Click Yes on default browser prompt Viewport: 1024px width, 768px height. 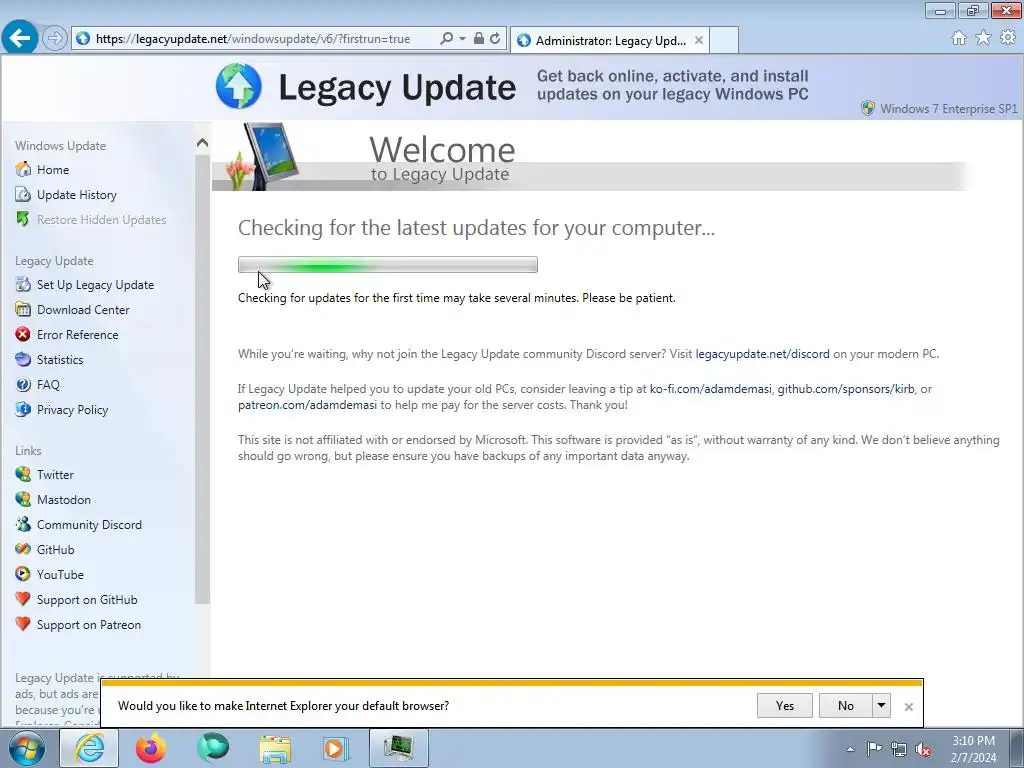784,705
